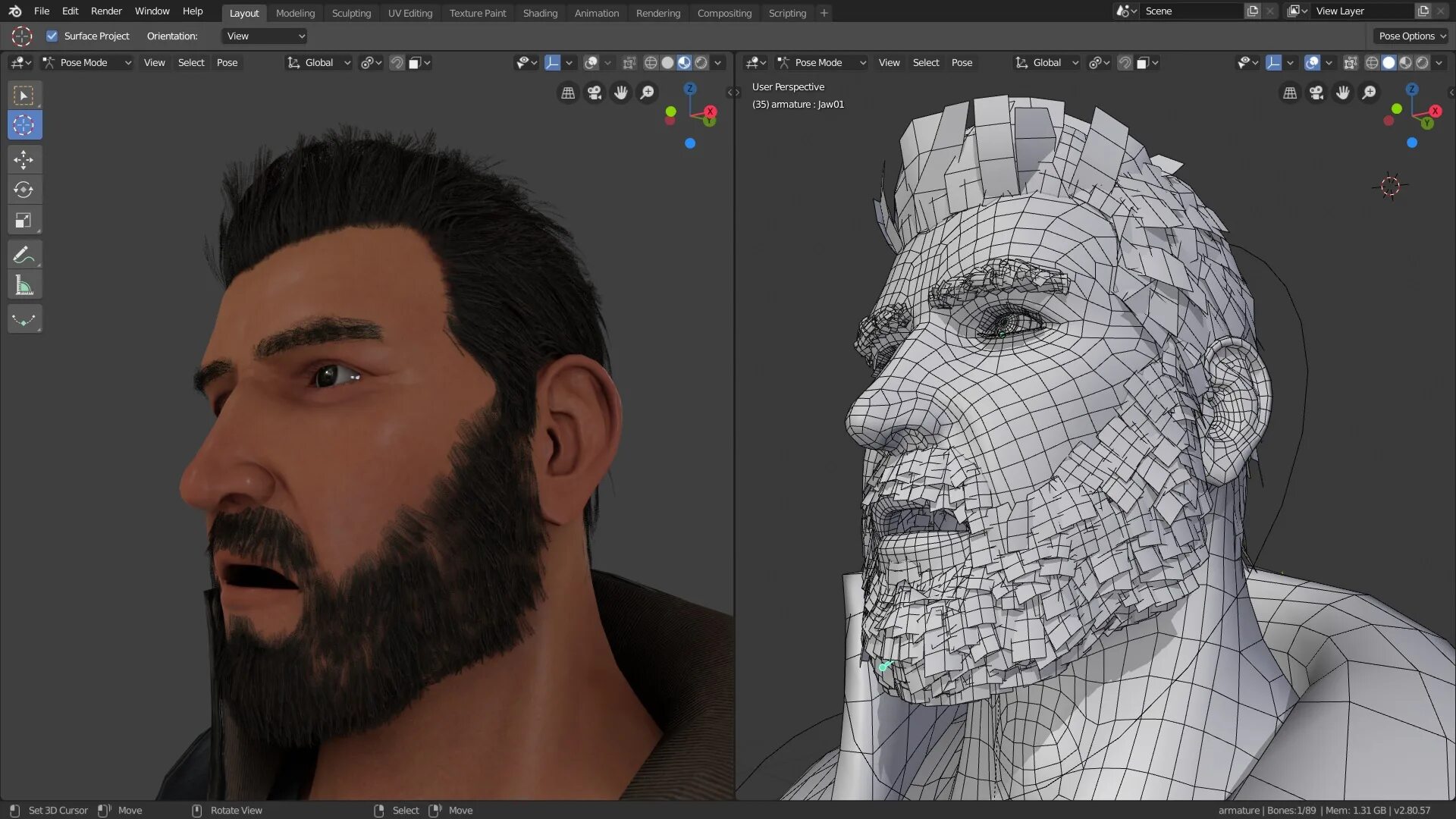The height and width of the screenshot is (819, 1456).
Task: Select the Annotate tool icon
Action: [x=24, y=254]
